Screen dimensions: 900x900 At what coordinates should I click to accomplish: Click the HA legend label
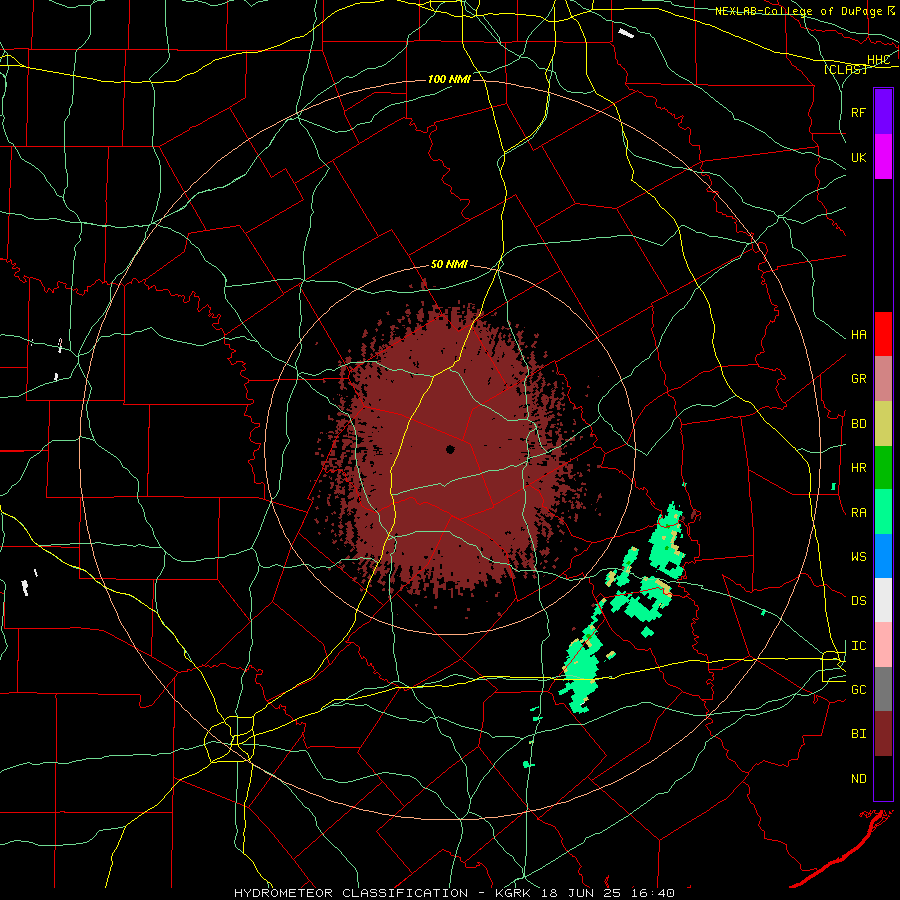[x=858, y=335]
